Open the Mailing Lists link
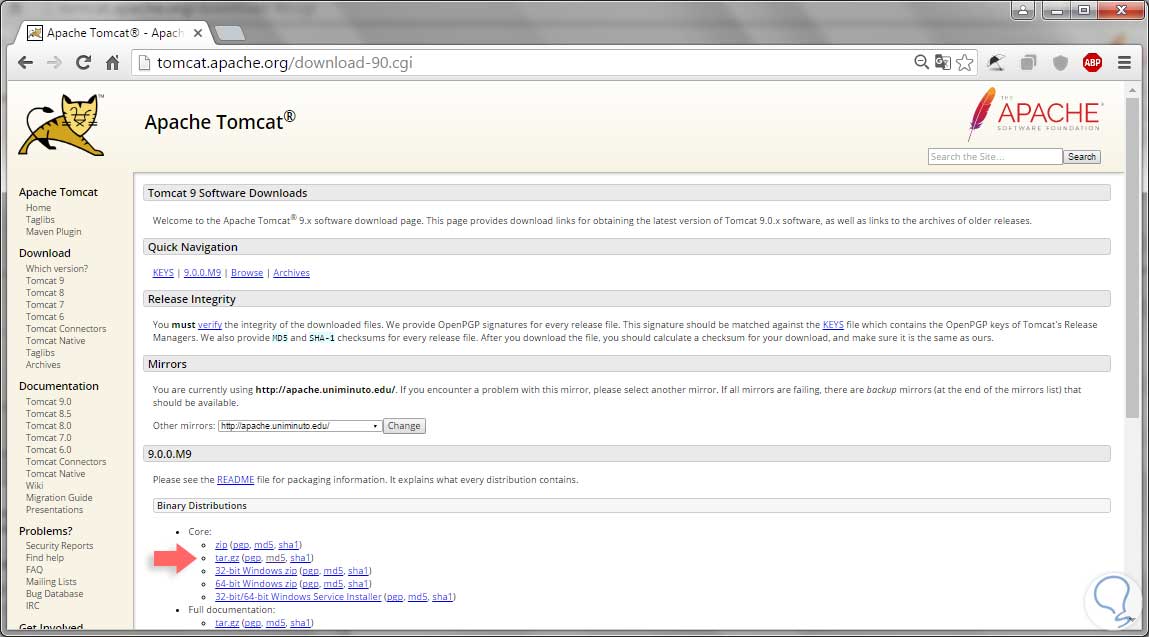The height and width of the screenshot is (637, 1149). point(51,582)
